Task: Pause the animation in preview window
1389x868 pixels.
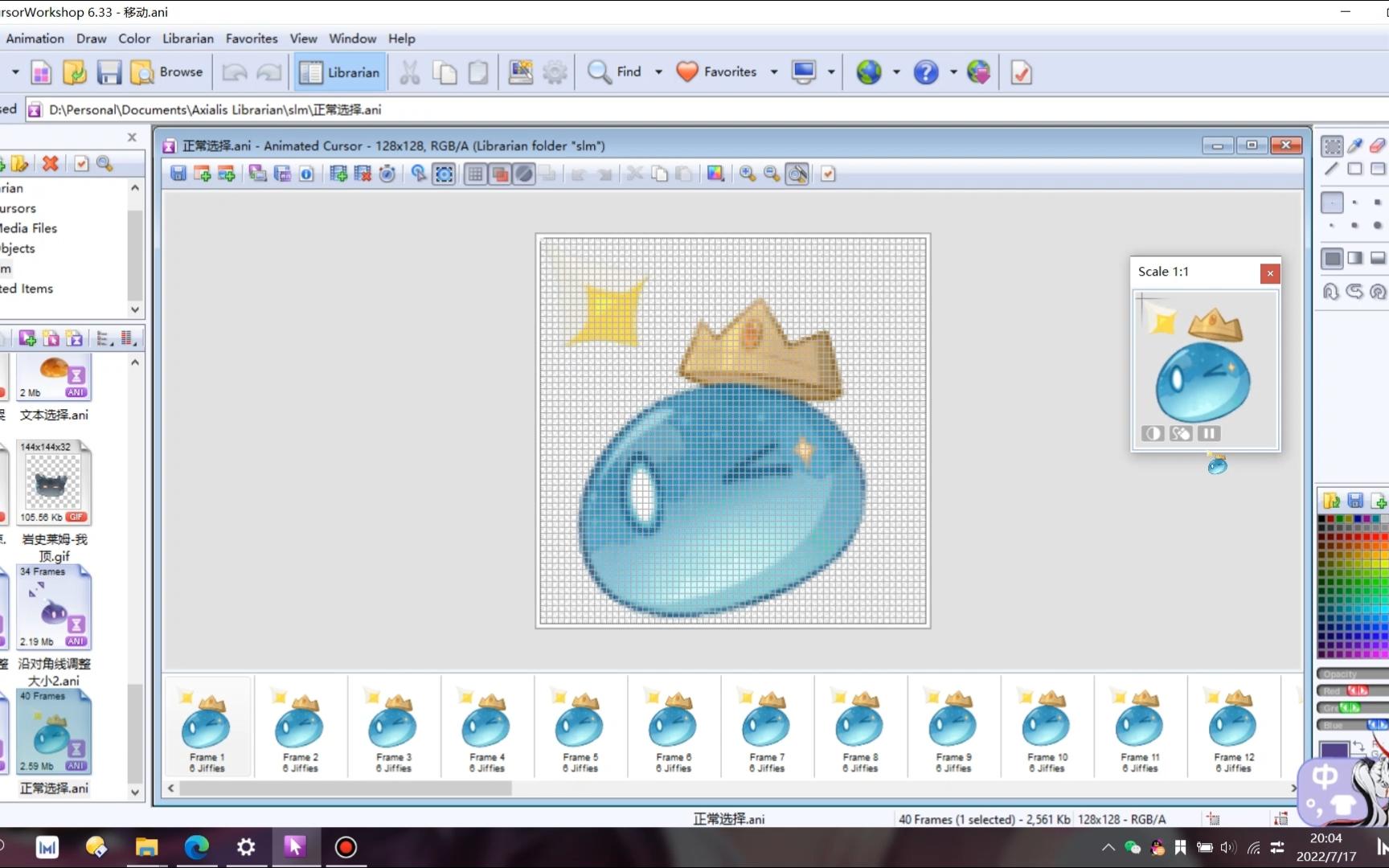Action: (x=1209, y=434)
